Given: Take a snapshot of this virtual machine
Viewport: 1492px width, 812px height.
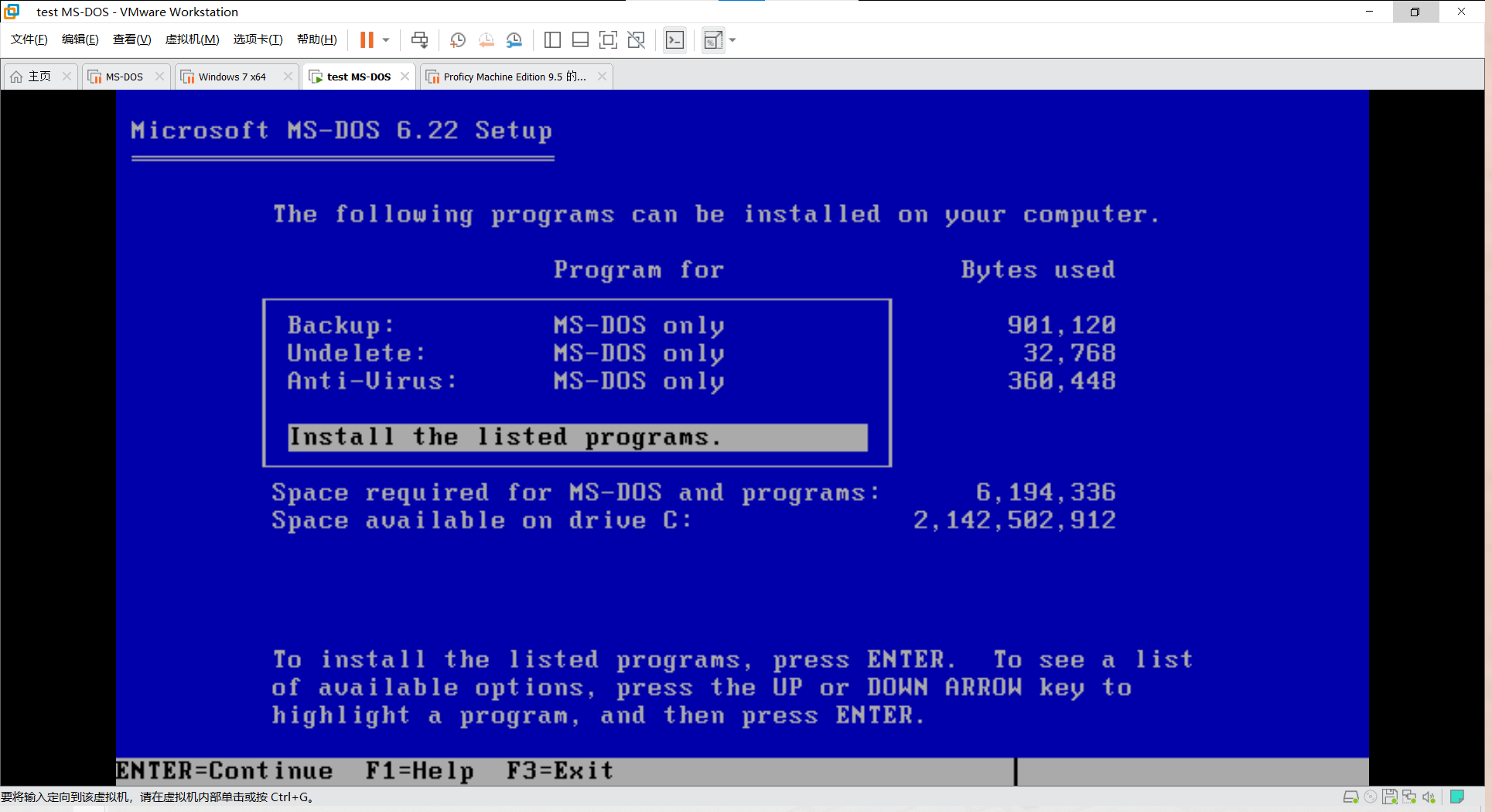Looking at the screenshot, I should (458, 40).
